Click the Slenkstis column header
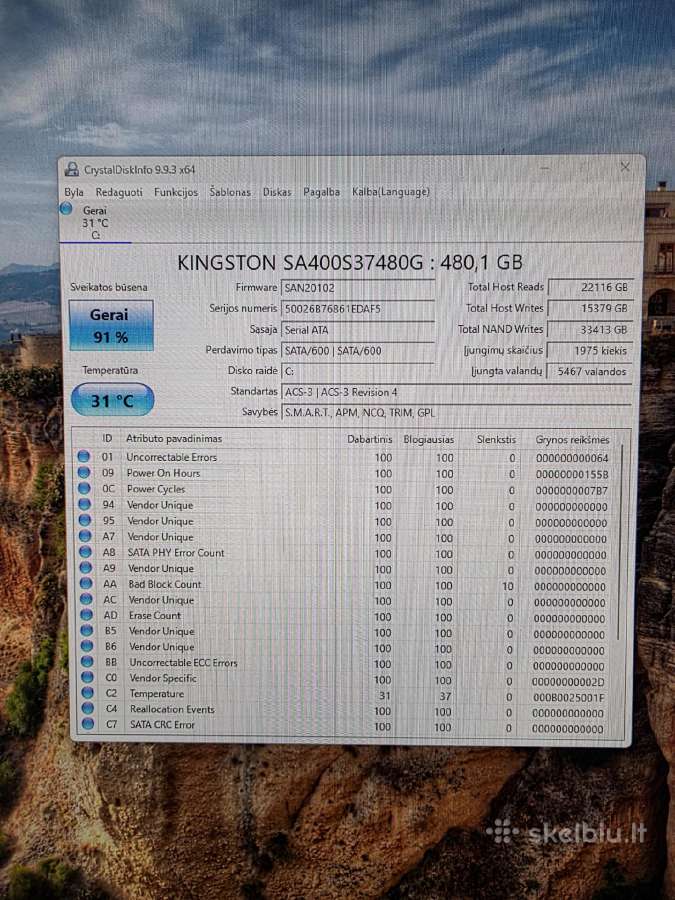This screenshot has width=675, height=900. [x=496, y=440]
